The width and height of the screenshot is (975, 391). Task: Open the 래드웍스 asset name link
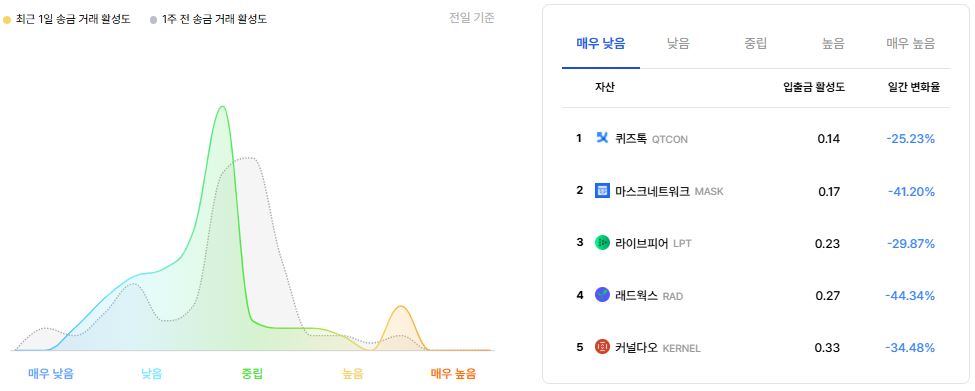coord(636,296)
